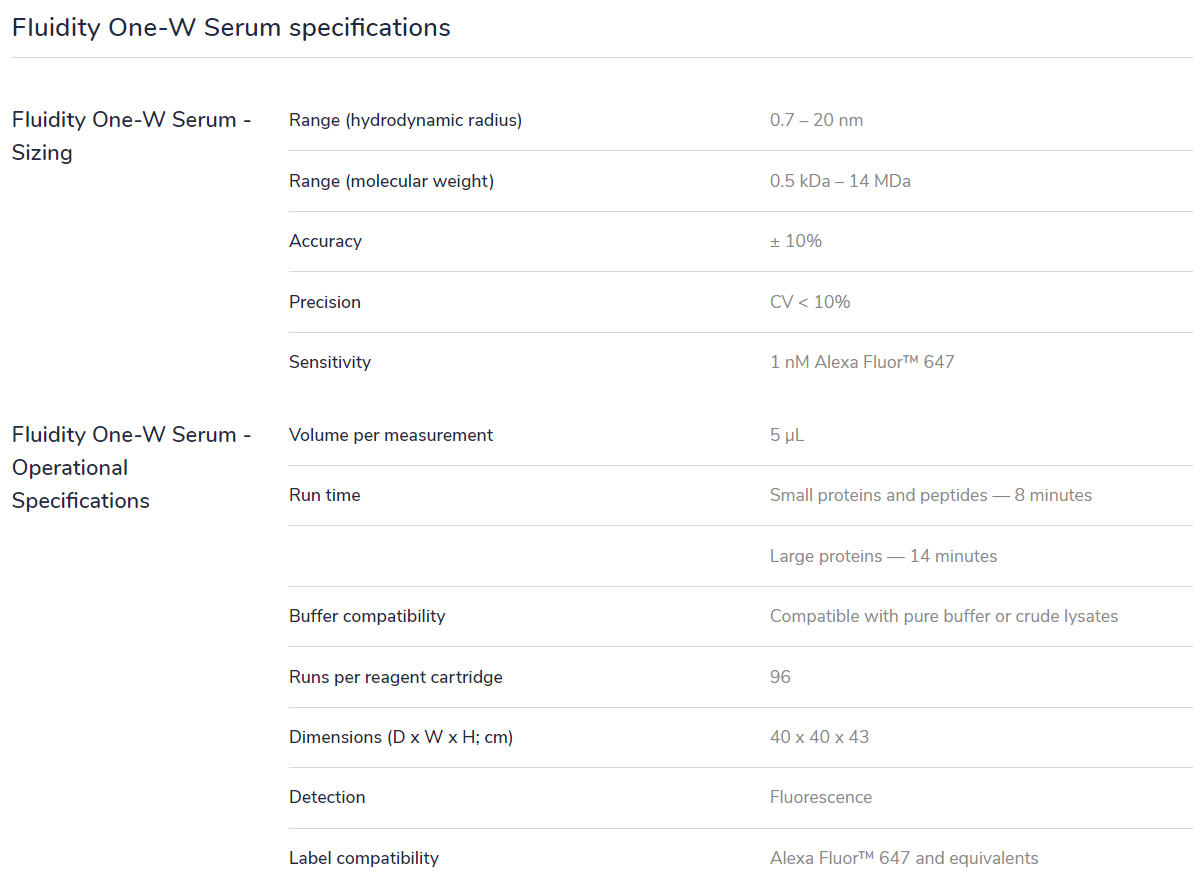Click the Buffer compatibility label
The image size is (1193, 888).
point(367,616)
